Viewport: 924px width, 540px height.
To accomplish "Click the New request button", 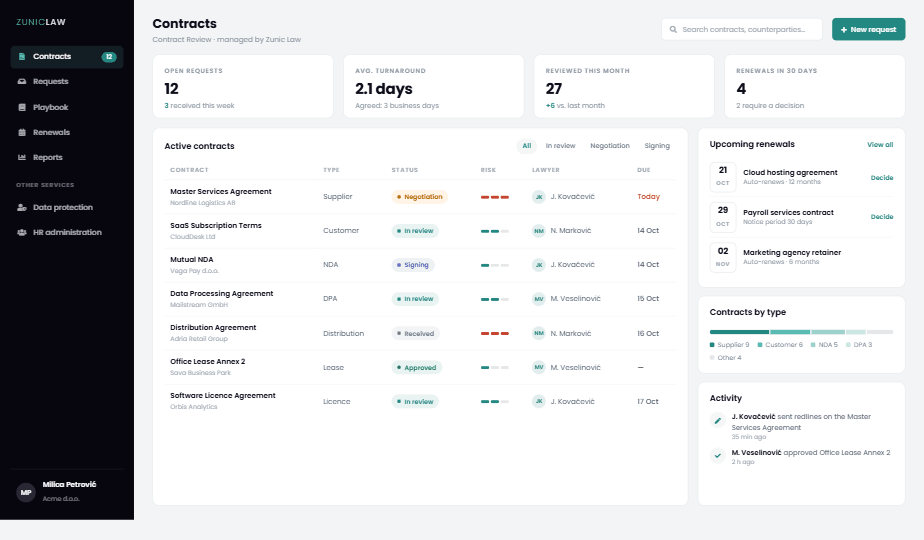I will pos(869,29).
